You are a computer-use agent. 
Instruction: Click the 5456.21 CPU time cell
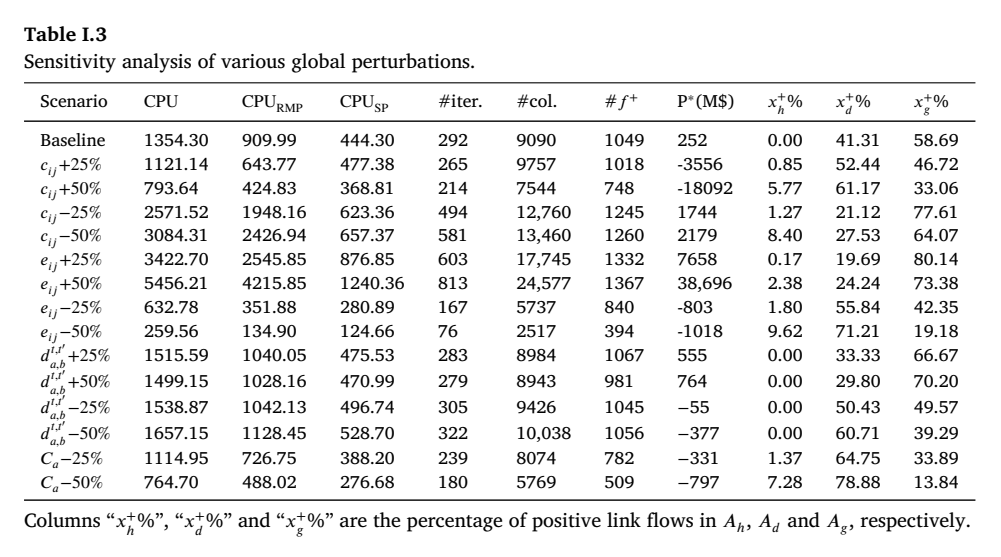click(x=176, y=283)
